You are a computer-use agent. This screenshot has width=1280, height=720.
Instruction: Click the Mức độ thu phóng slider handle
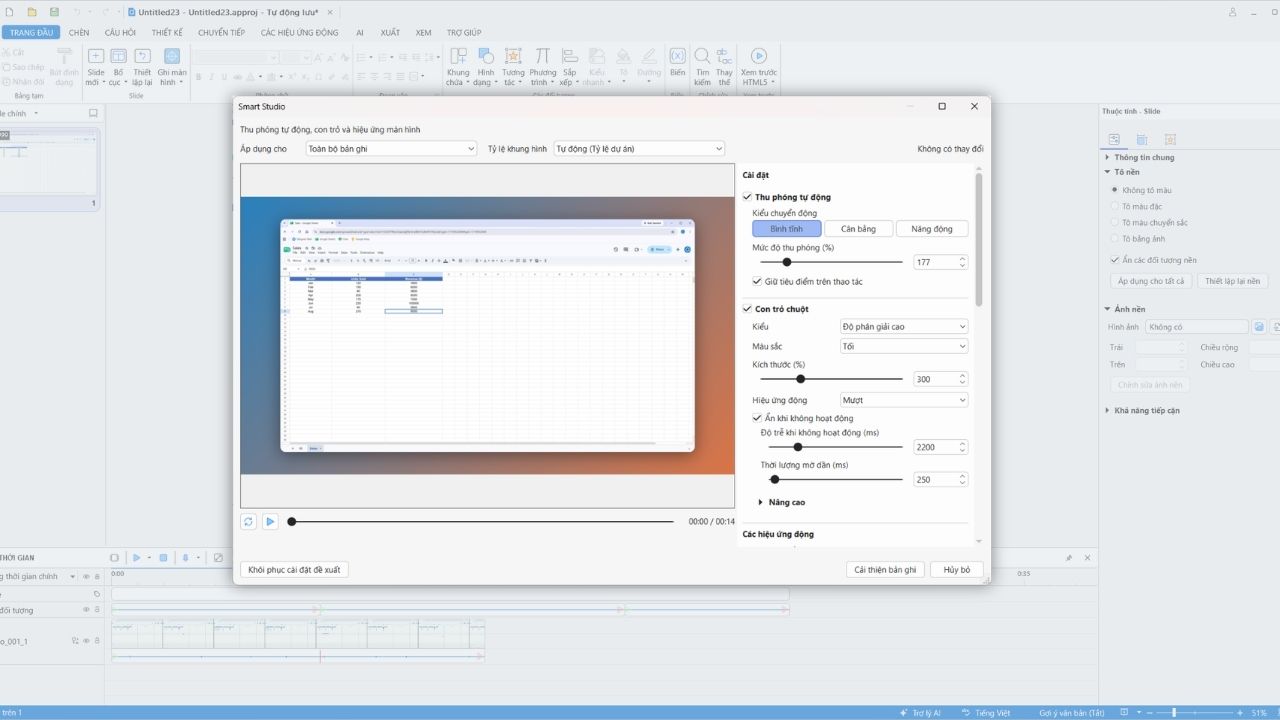click(x=787, y=262)
